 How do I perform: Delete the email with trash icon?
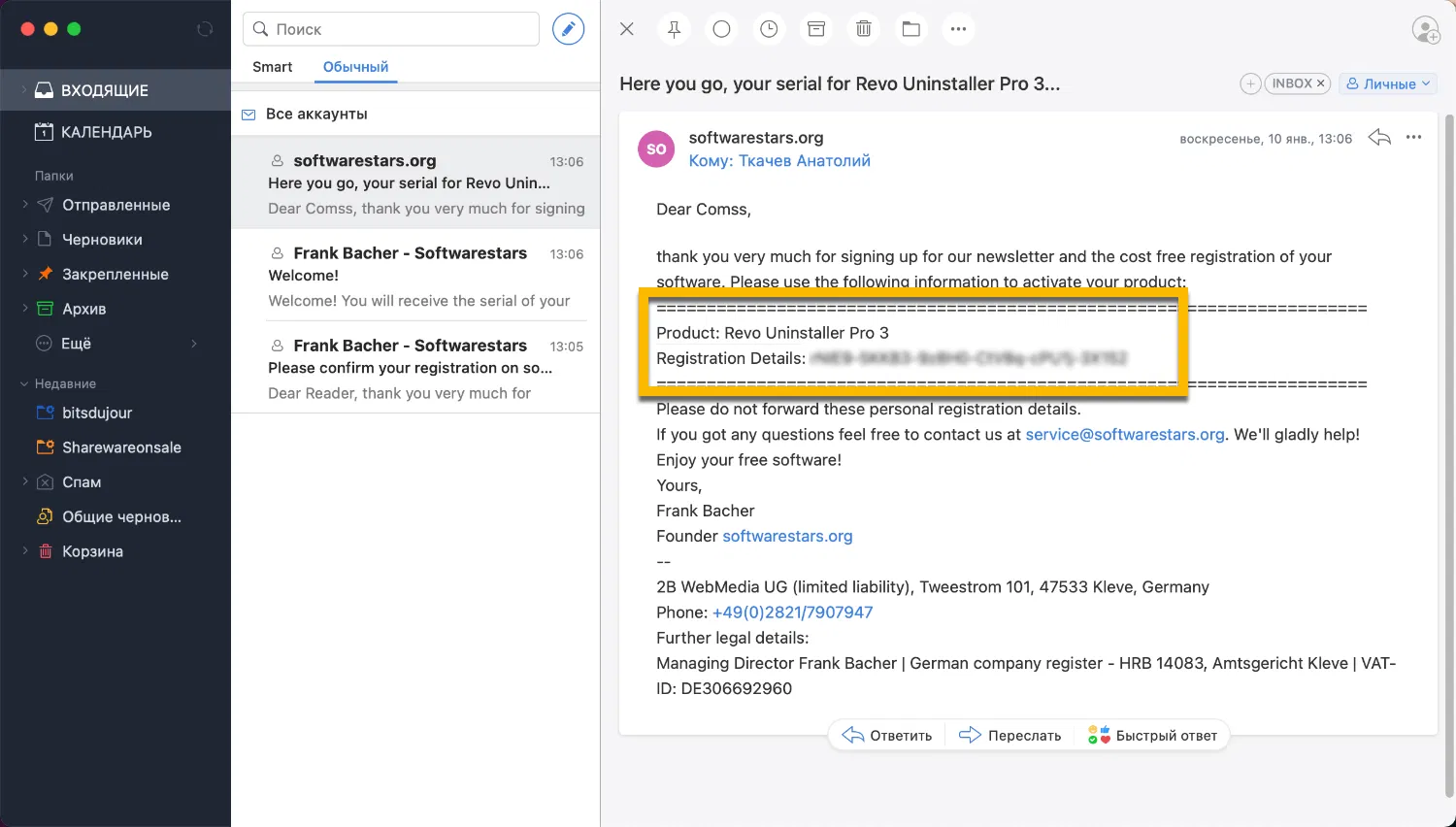864,29
